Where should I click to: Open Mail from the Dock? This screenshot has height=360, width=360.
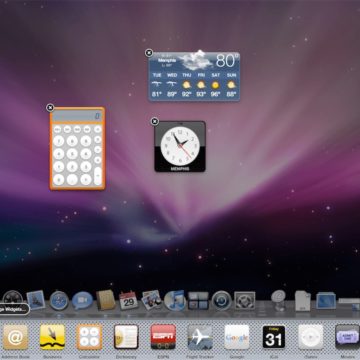pos(36,300)
